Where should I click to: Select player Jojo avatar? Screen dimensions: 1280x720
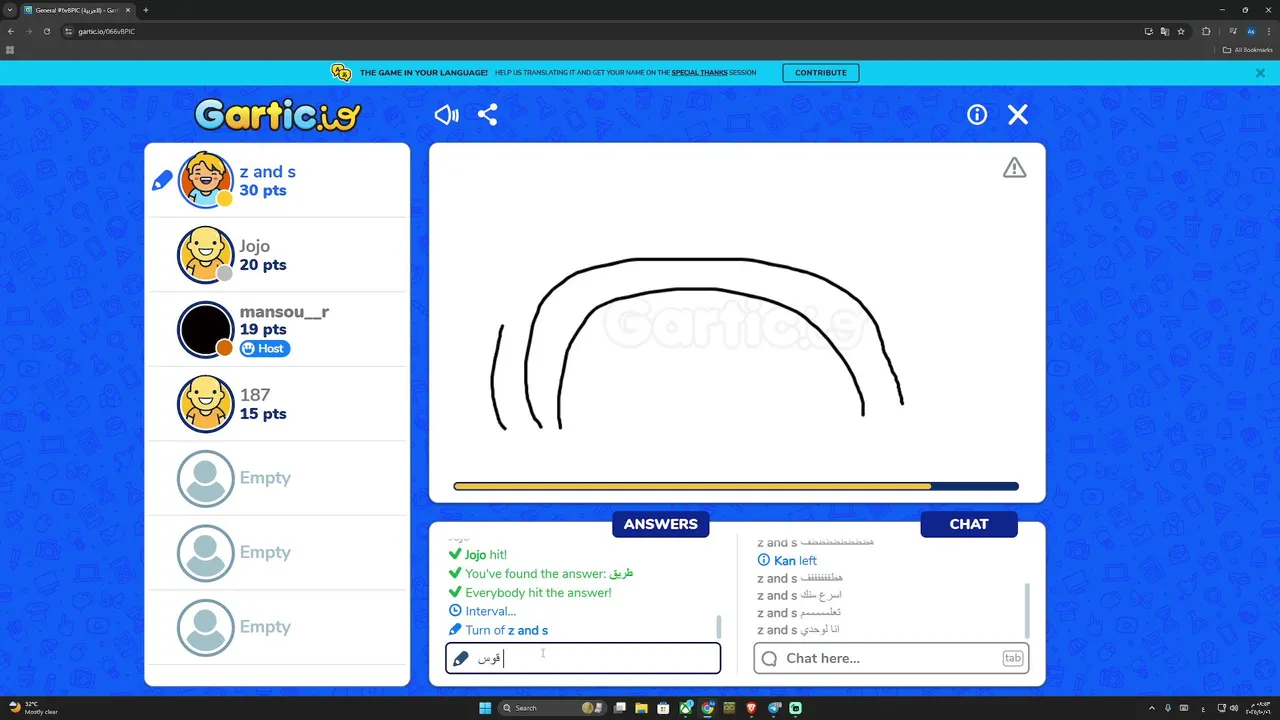pyautogui.click(x=205, y=255)
